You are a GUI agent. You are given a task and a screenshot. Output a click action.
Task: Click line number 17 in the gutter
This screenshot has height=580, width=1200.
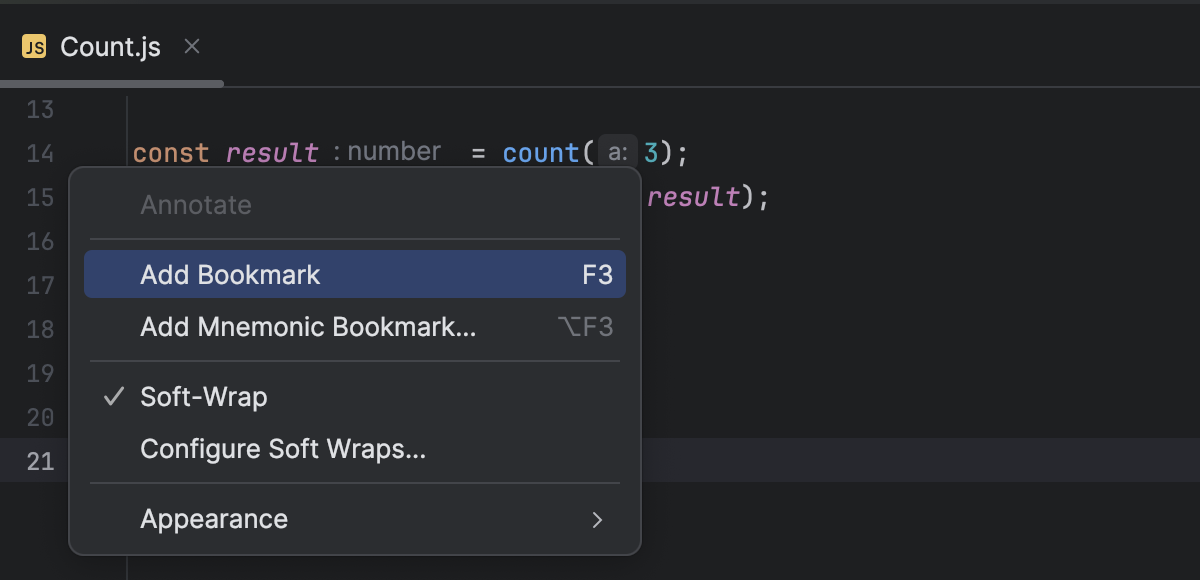[x=40, y=285]
